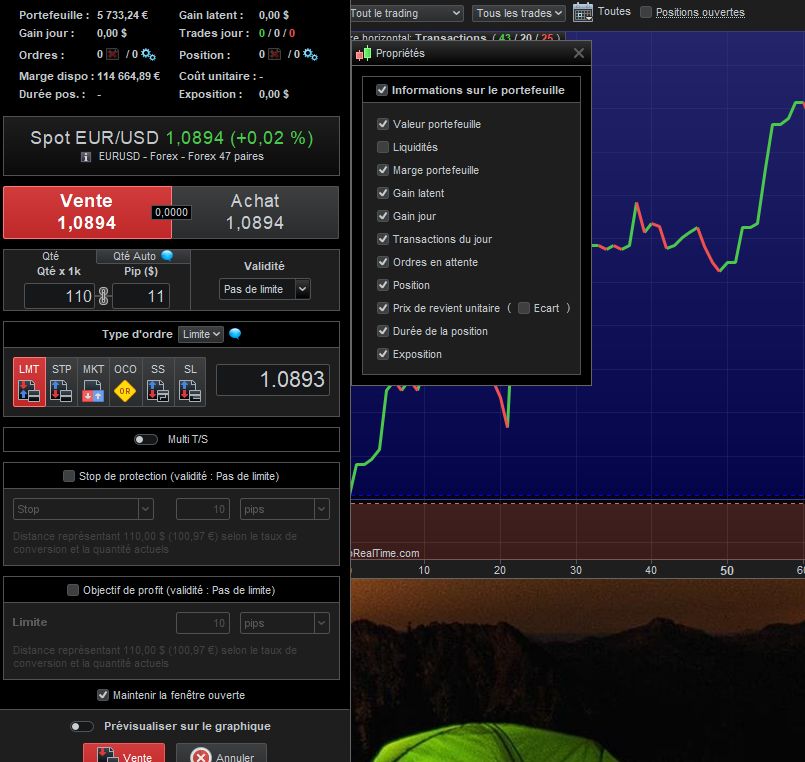Viewport: 805px width, 762px height.
Task: Switch to the Qté tab
Action: [x=50, y=256]
